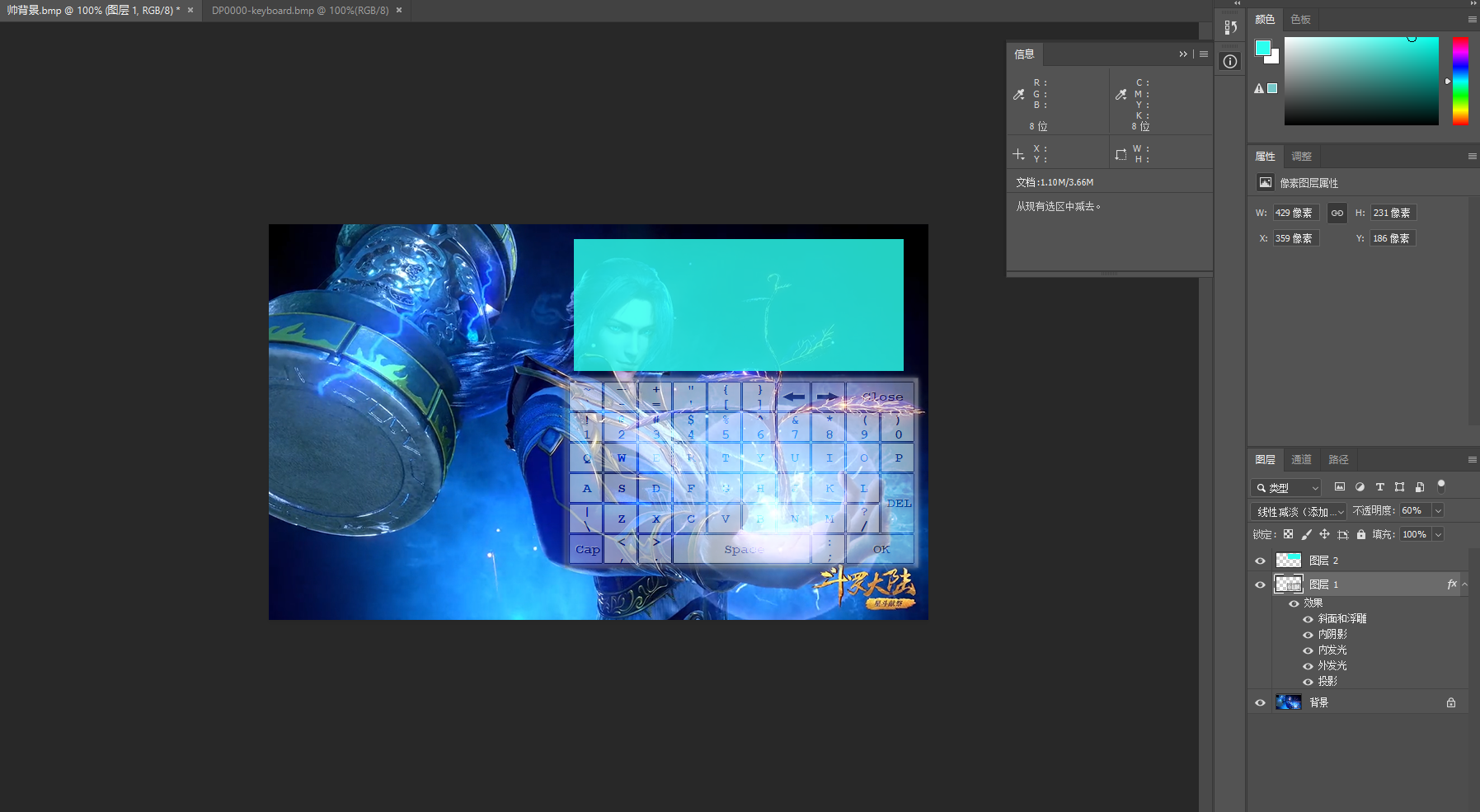Hide all 效果 on 图层 1
The width and height of the screenshot is (1480, 812).
pos(1294,603)
